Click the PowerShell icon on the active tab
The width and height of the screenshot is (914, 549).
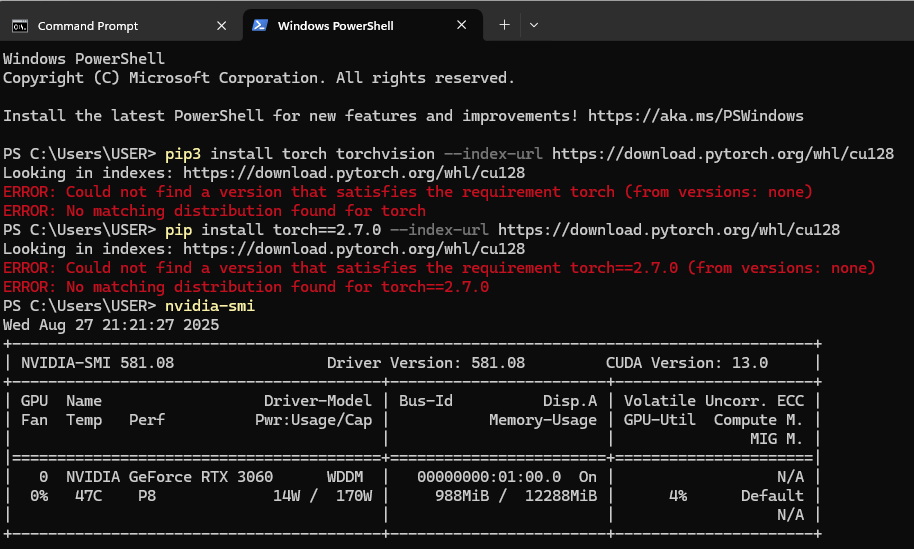[x=259, y=25]
